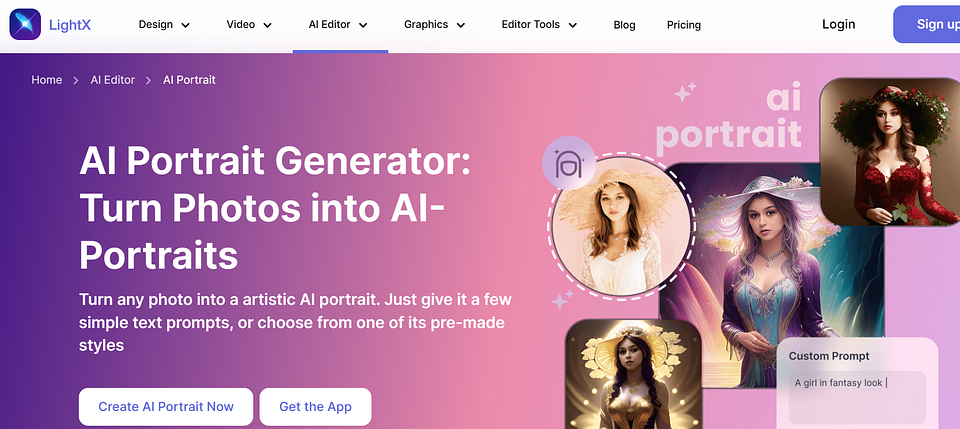Select the straw hat portrait photo

tap(621, 226)
